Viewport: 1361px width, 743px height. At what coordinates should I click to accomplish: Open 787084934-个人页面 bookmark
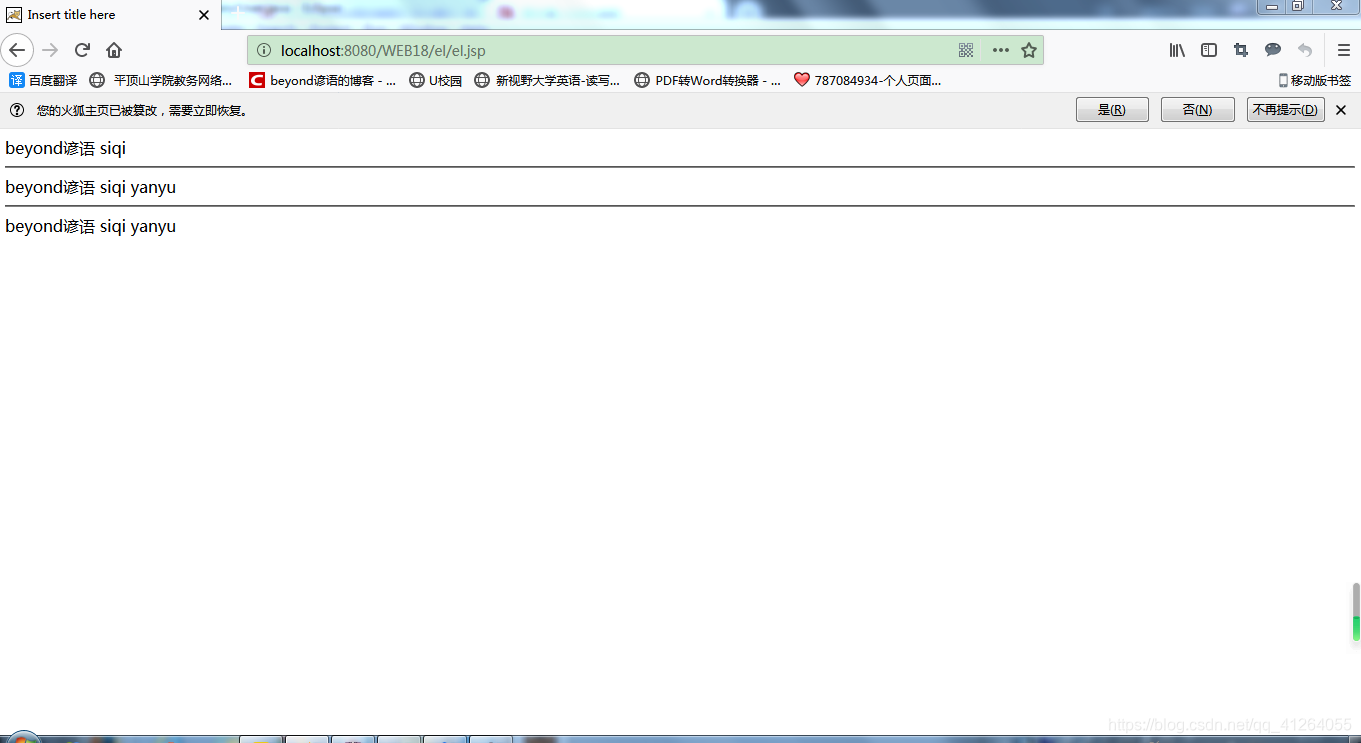coord(868,80)
